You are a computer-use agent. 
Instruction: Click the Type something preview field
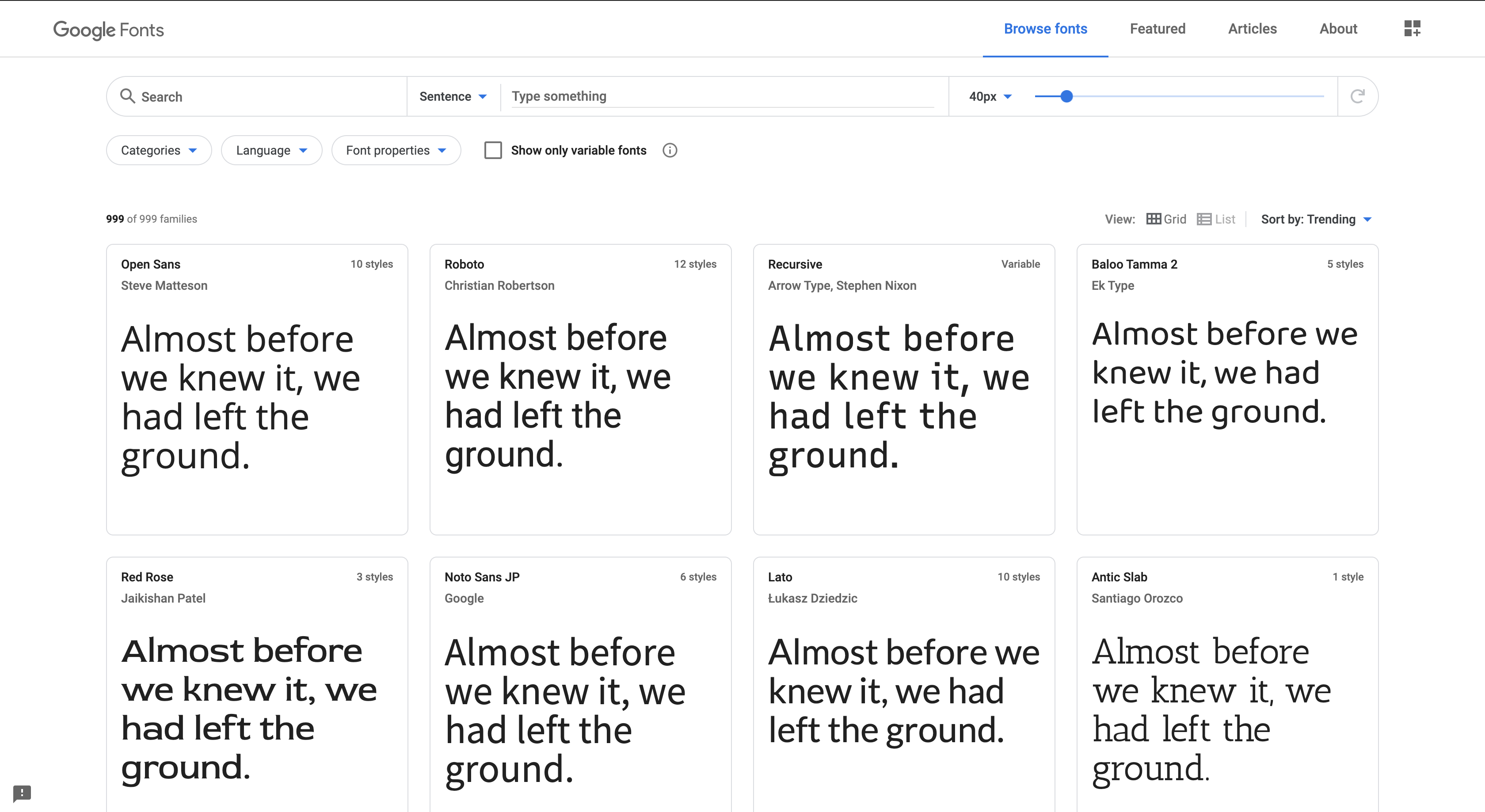coord(720,96)
